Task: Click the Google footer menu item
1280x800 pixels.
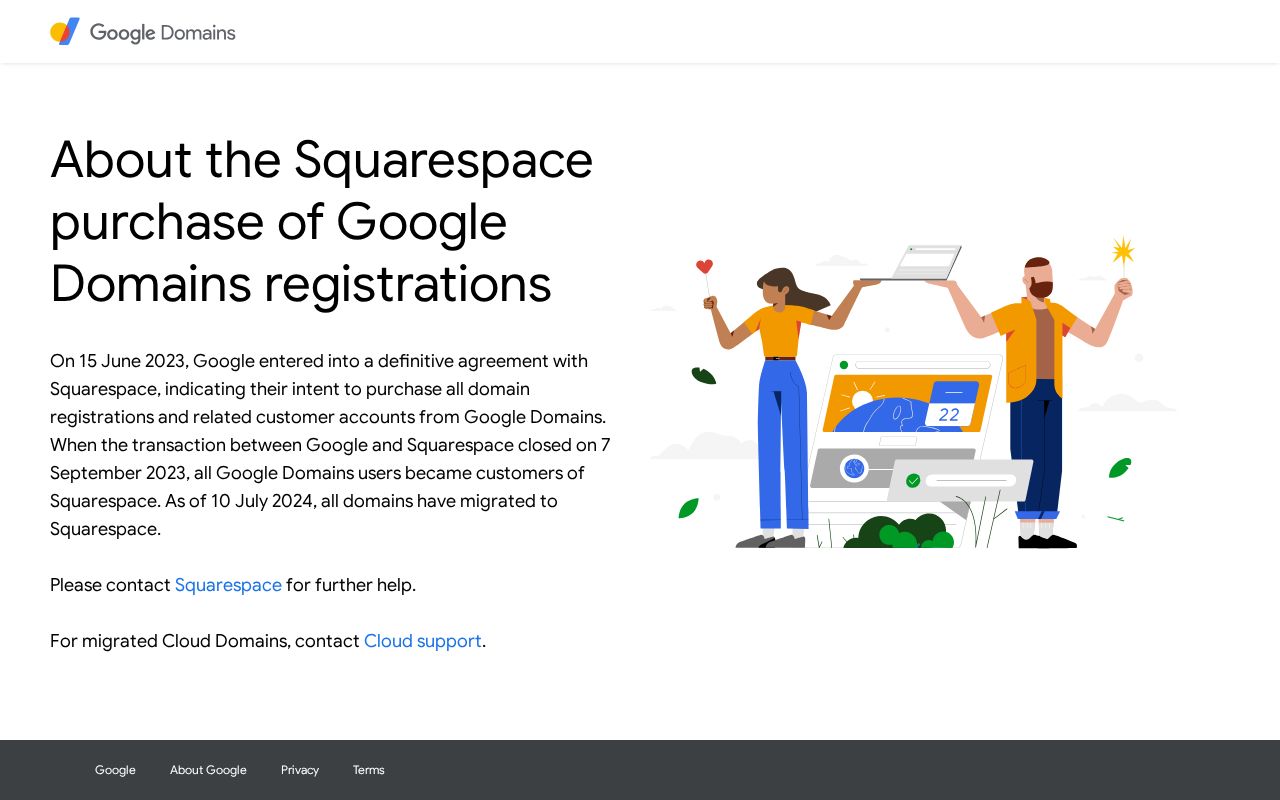Action: (115, 770)
